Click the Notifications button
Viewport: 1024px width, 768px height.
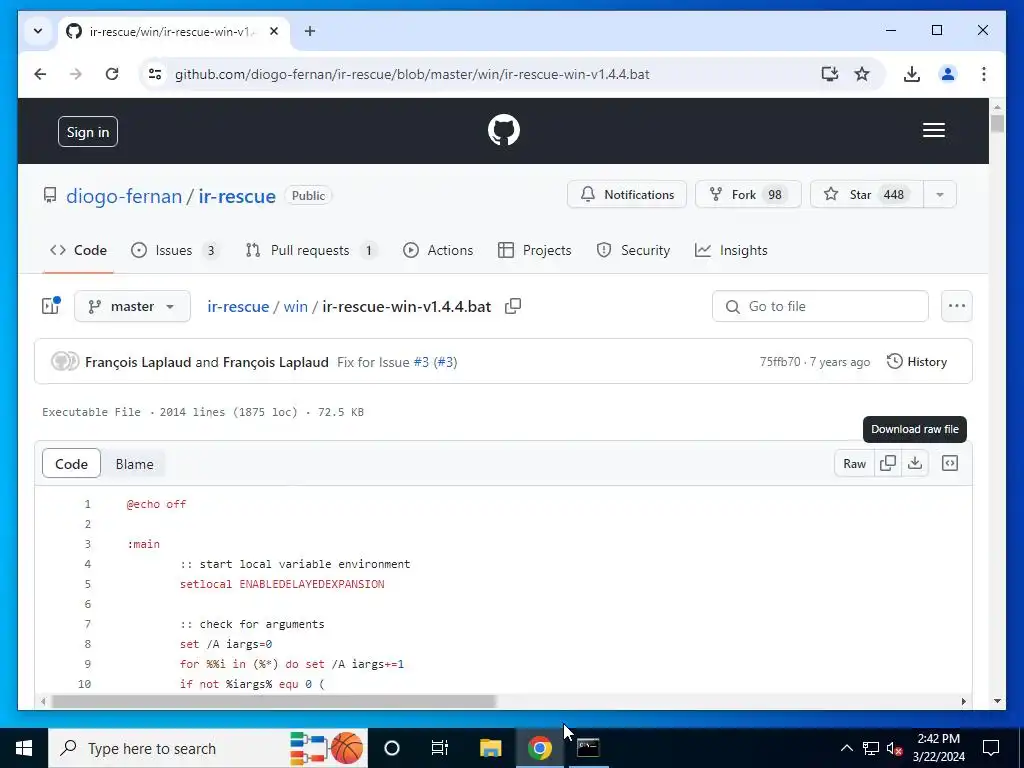pyautogui.click(x=627, y=195)
